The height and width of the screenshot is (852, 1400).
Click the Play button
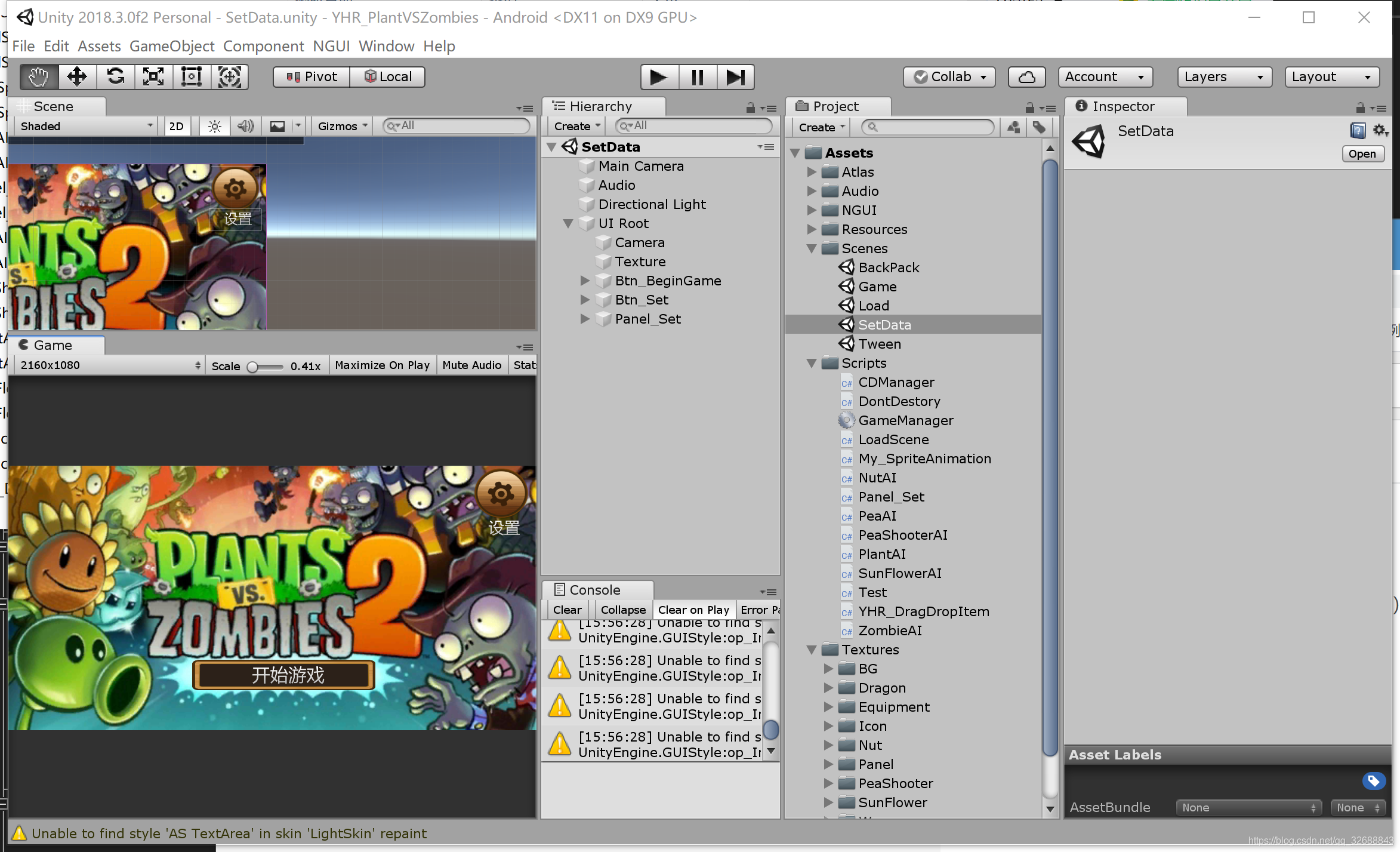(x=659, y=77)
